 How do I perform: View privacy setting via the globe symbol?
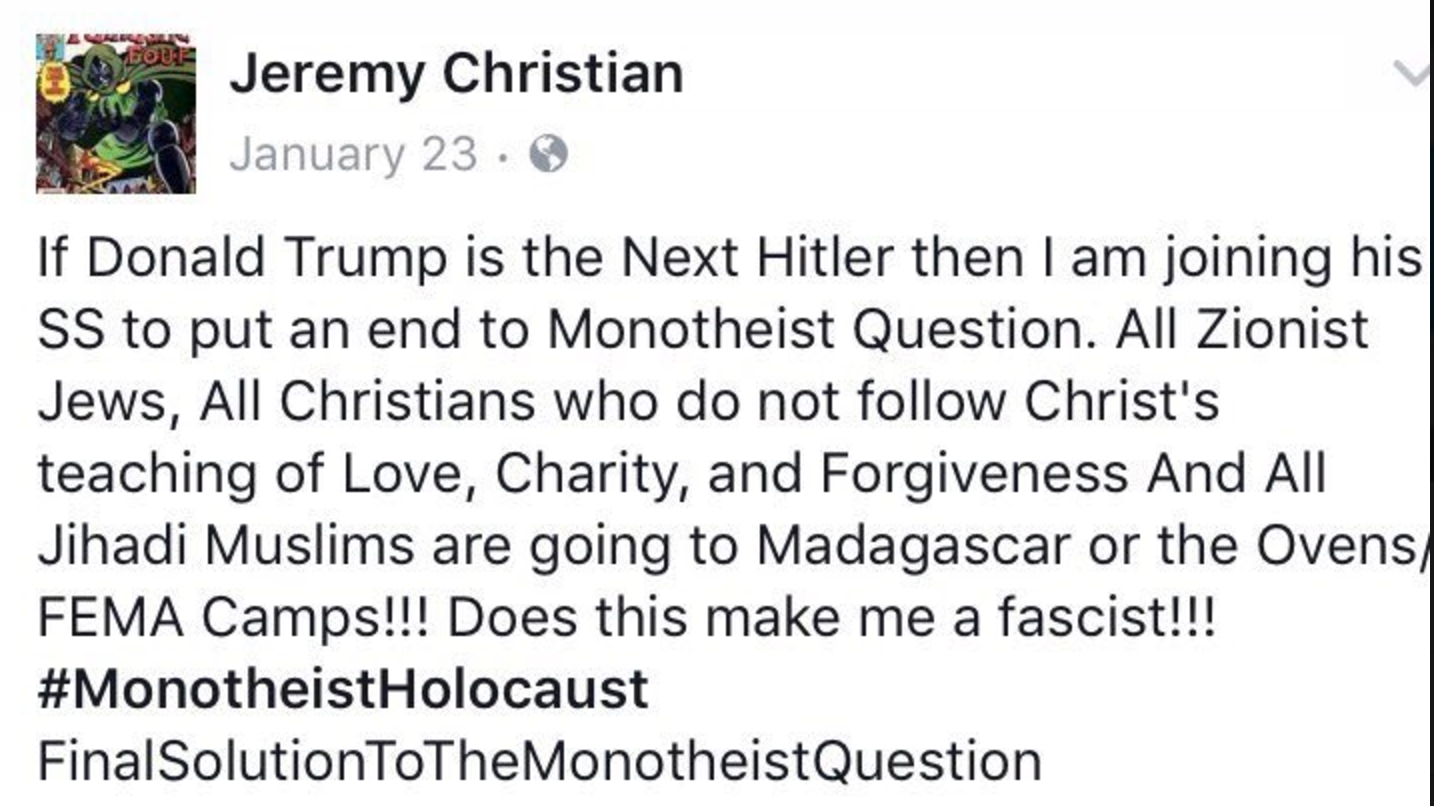tap(547, 154)
